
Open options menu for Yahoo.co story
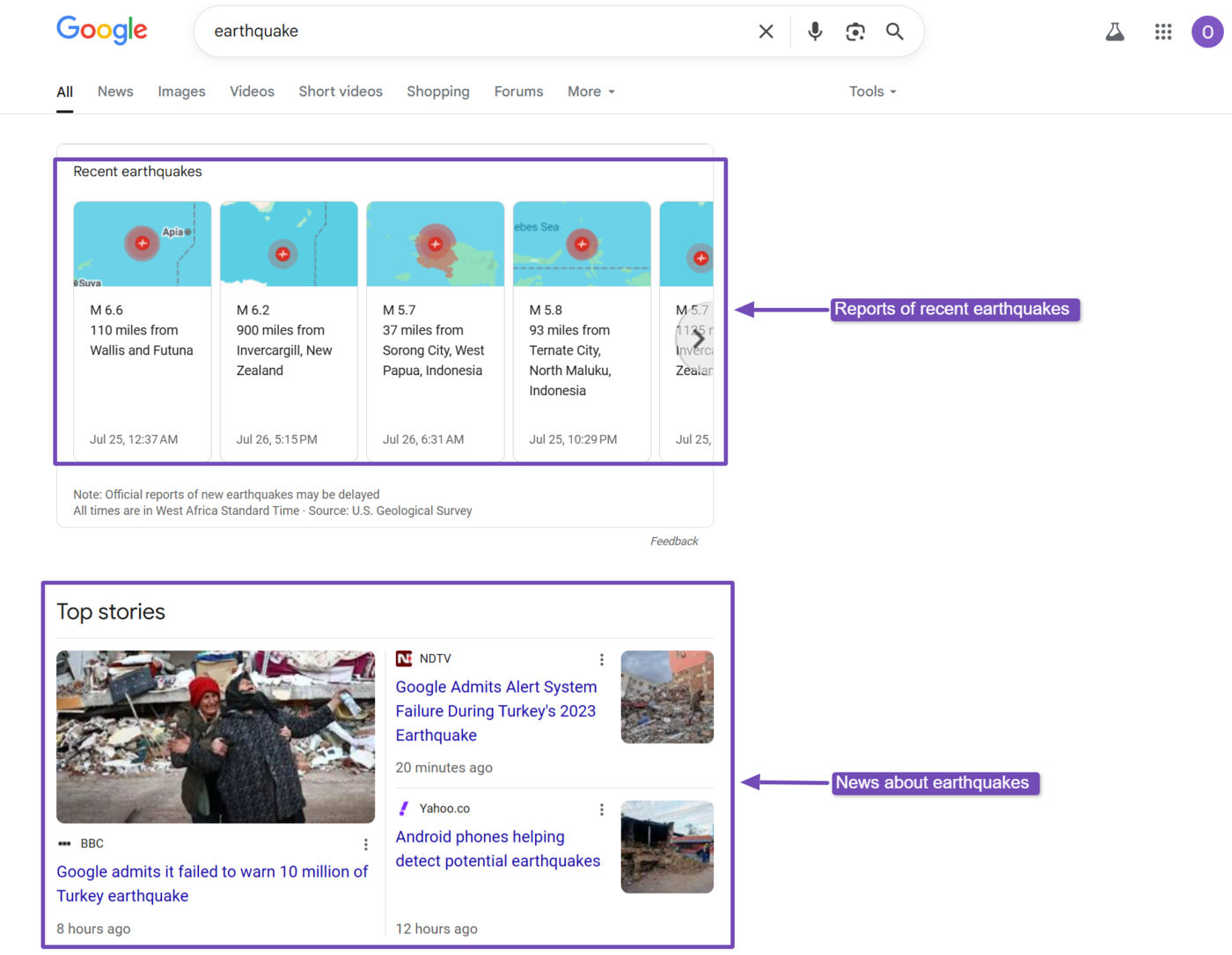602,810
